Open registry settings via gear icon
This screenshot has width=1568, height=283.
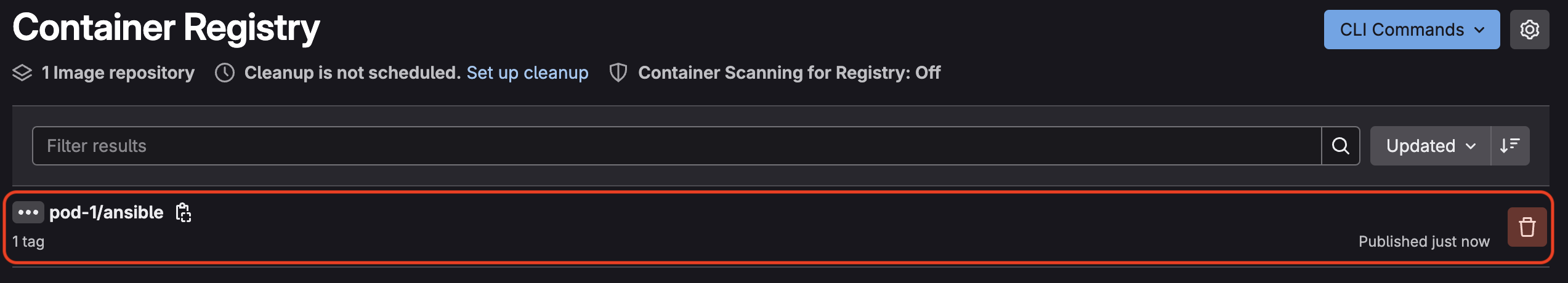(1529, 30)
